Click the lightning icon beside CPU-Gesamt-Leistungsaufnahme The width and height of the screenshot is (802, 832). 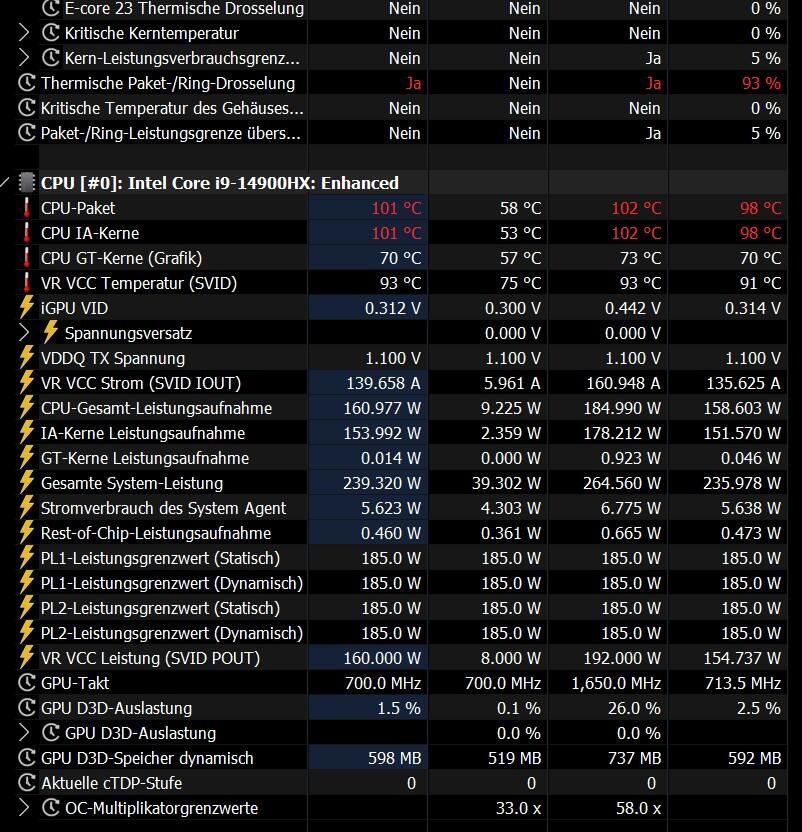[27, 408]
